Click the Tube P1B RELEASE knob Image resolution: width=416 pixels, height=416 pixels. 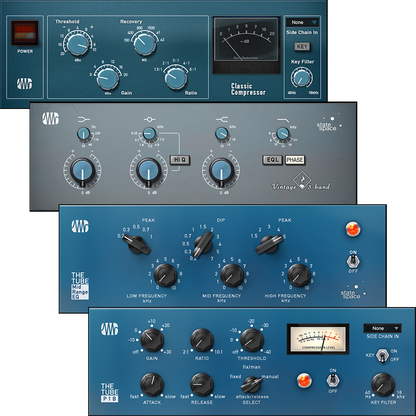tap(202, 384)
